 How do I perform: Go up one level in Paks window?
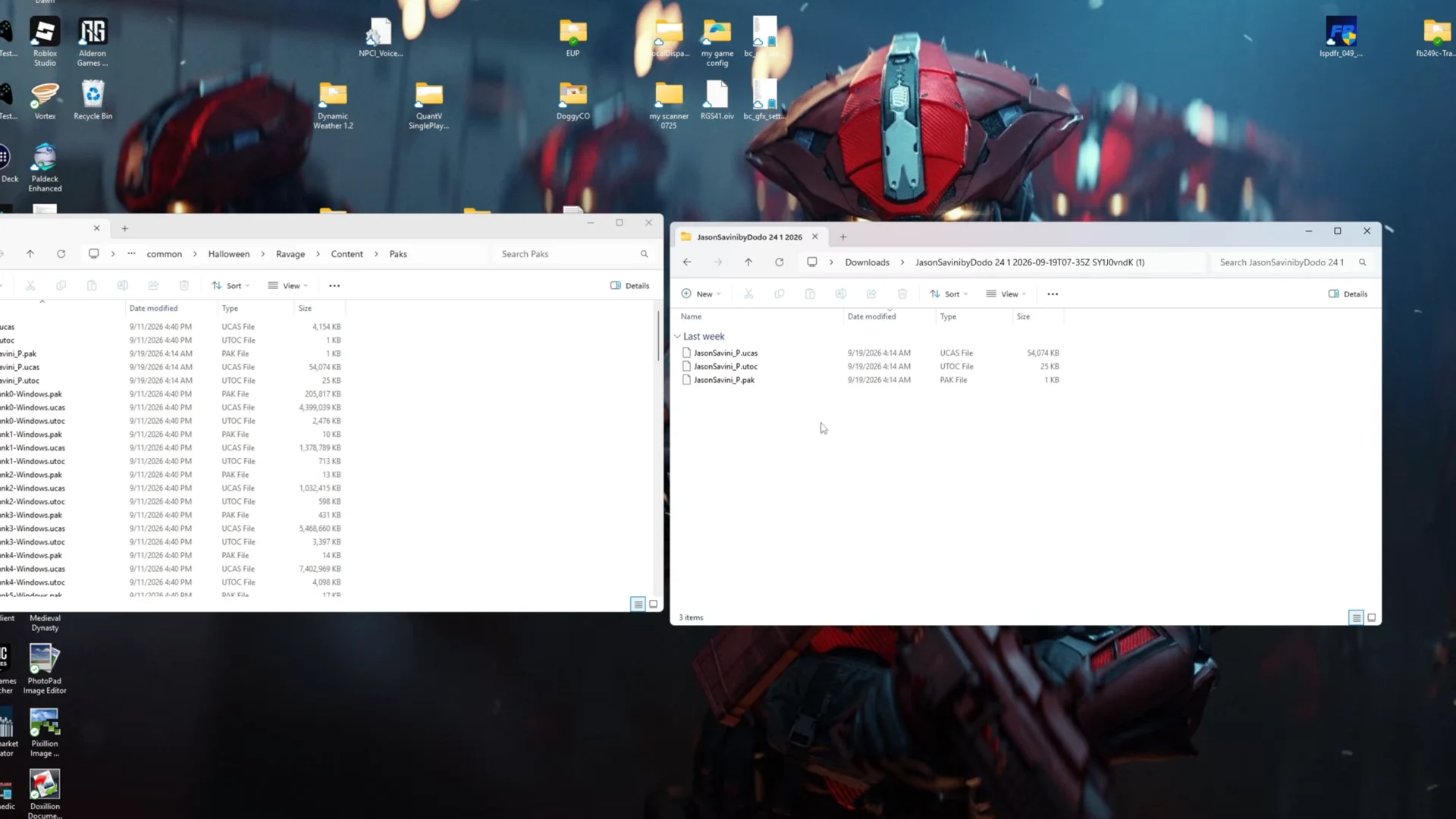(30, 254)
